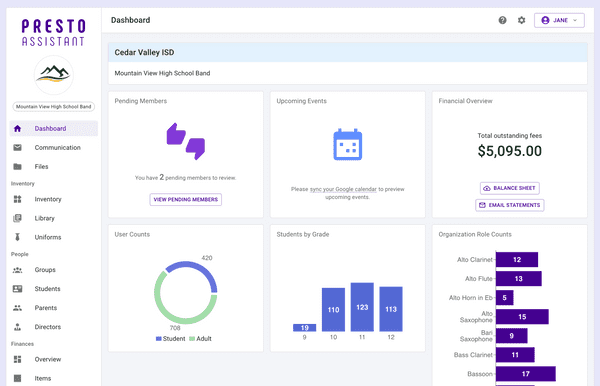Viewport: 600px width, 386px height.
Task: Open the Uniforms icon in sidebar
Action: pos(17,237)
